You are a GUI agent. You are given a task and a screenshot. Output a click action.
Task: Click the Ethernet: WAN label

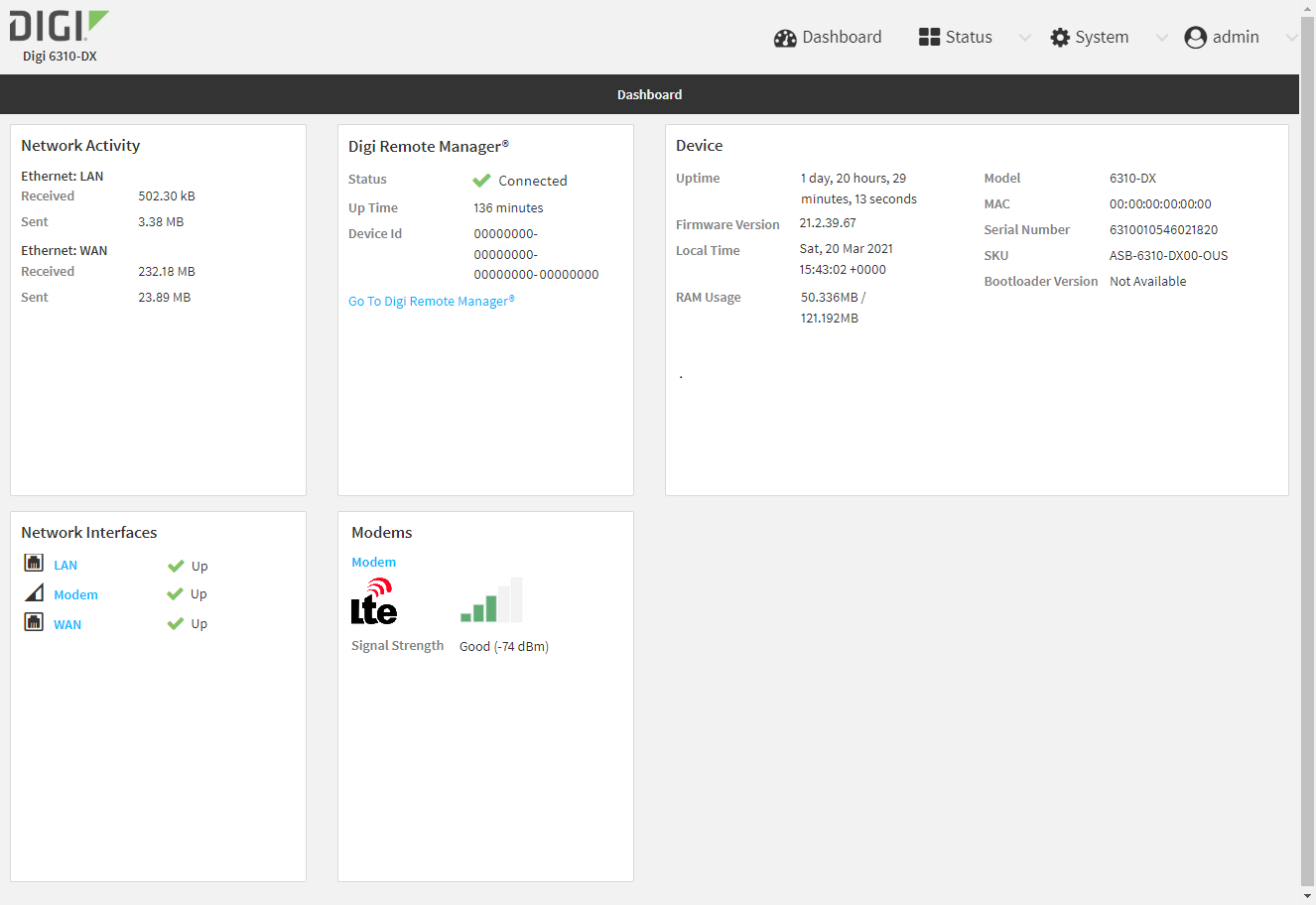[65, 251]
